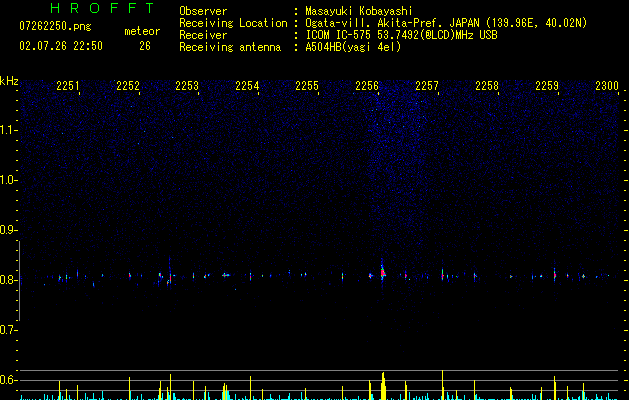629x400 pixels.
Task: Click the strongest meteor echo just after the 2256 marker
Action: click(383, 273)
